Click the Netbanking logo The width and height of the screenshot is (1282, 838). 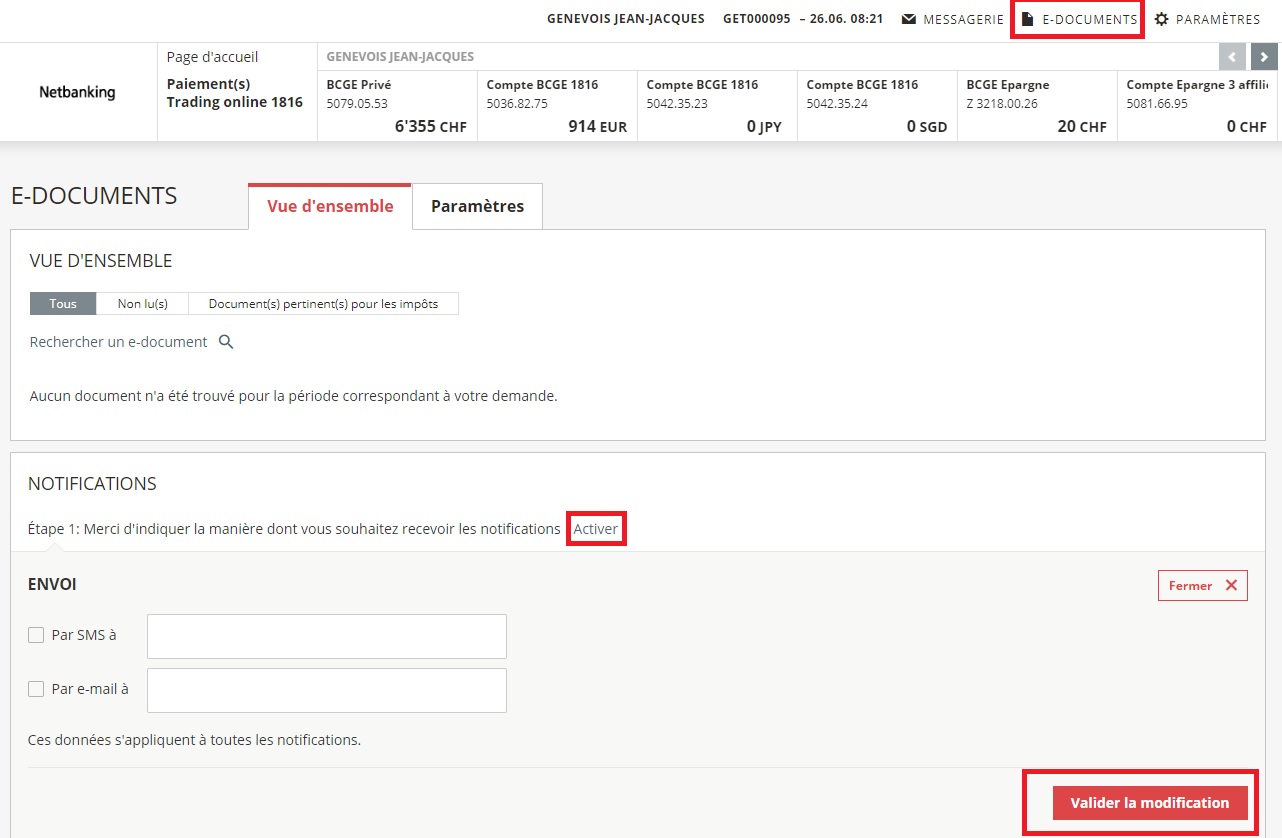(77, 92)
